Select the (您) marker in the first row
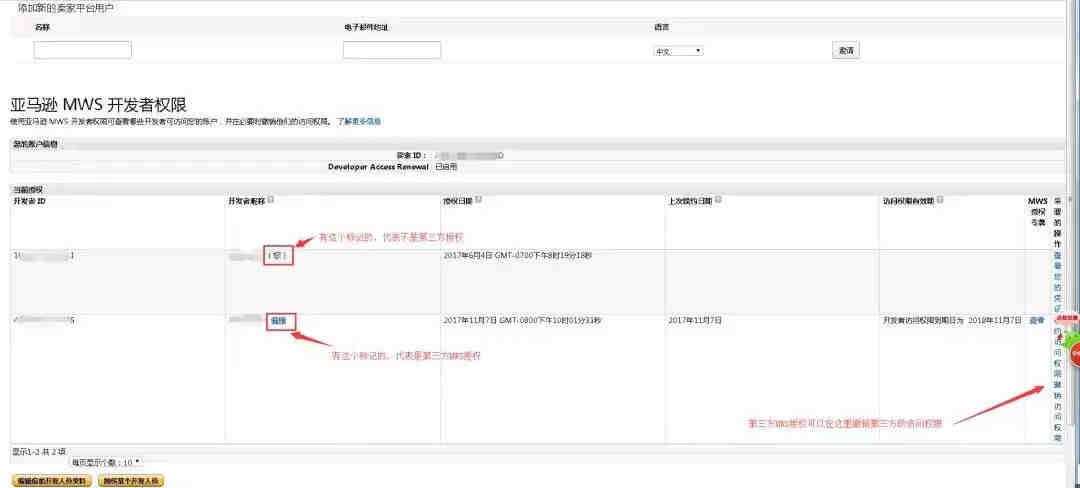This screenshot has height=488, width=1080. pos(278,255)
